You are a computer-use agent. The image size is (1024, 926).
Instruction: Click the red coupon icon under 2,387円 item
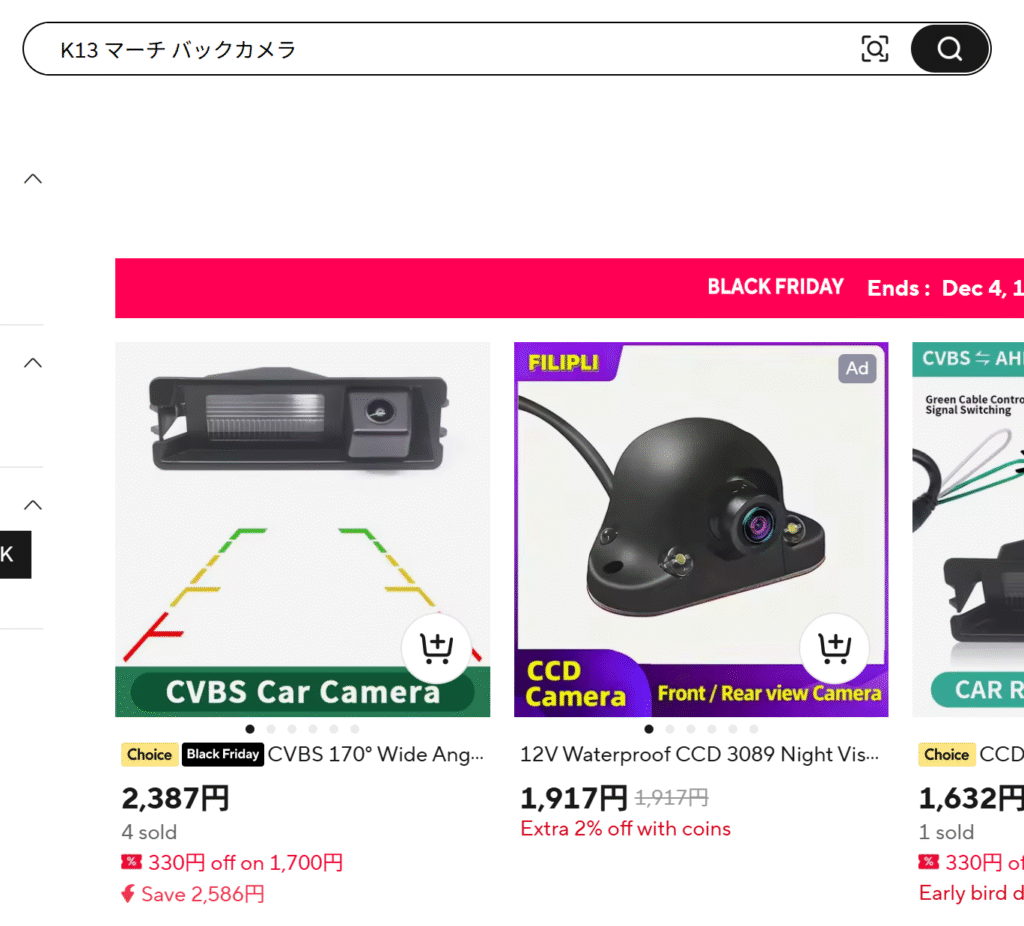click(x=131, y=862)
